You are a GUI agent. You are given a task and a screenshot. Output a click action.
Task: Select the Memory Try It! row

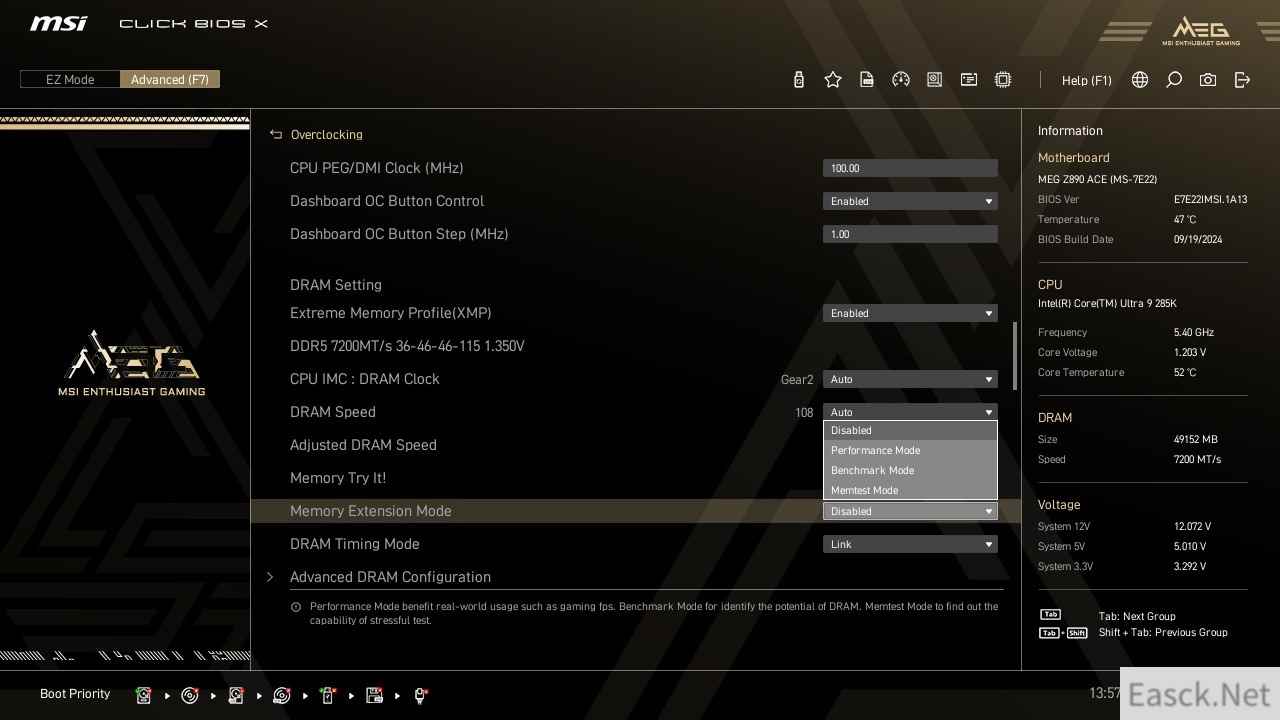(636, 478)
